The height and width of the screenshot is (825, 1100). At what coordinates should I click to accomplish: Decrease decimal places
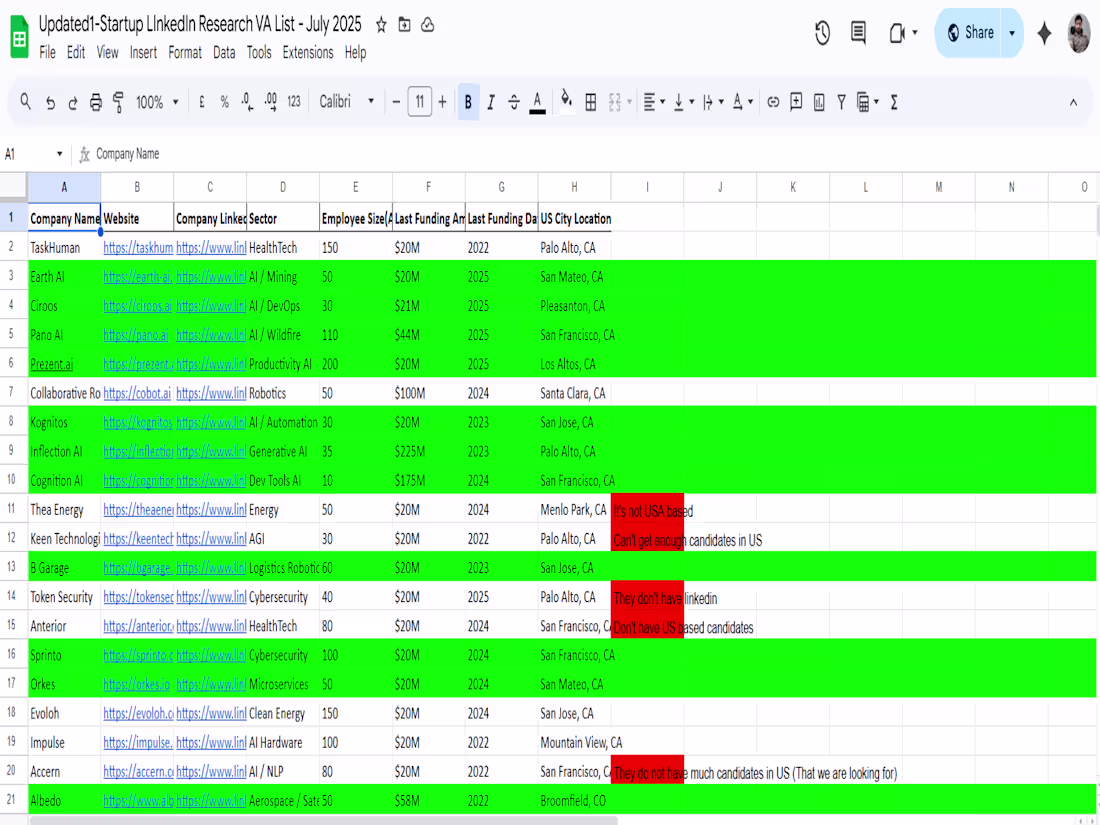tap(247, 102)
